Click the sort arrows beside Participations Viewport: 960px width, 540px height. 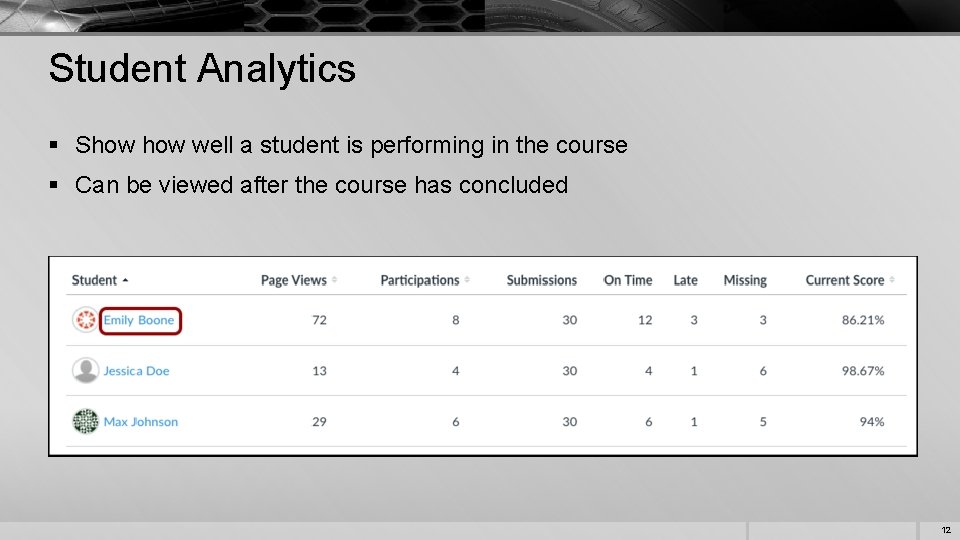pos(467,281)
